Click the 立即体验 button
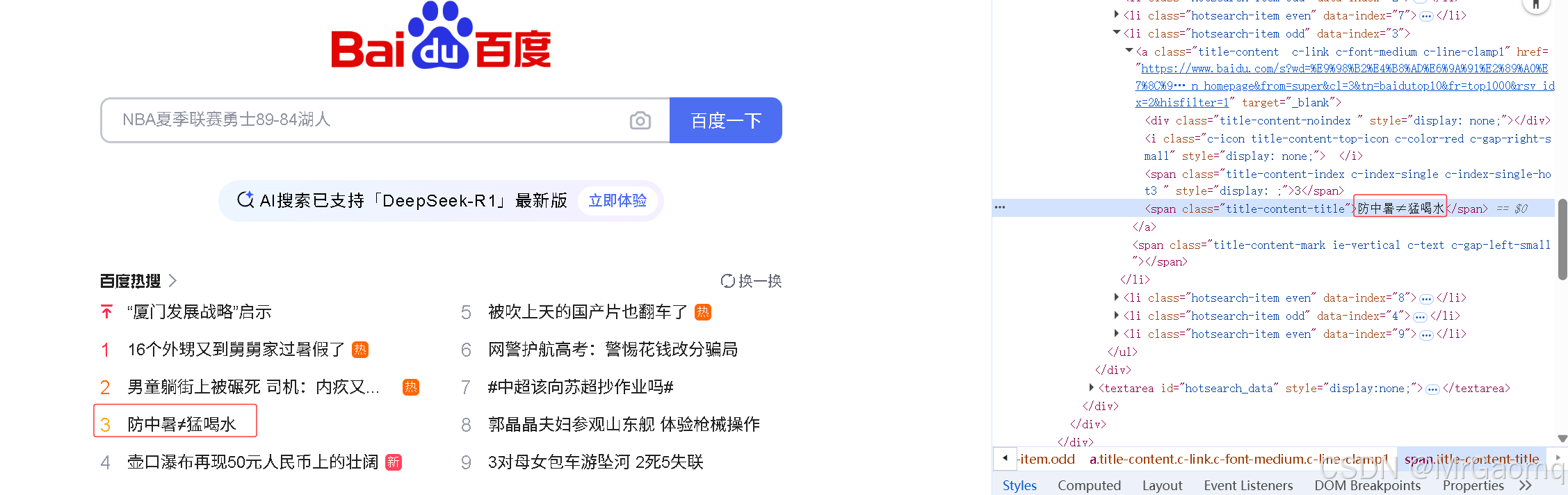Image resolution: width=1568 pixels, height=495 pixels. [617, 201]
